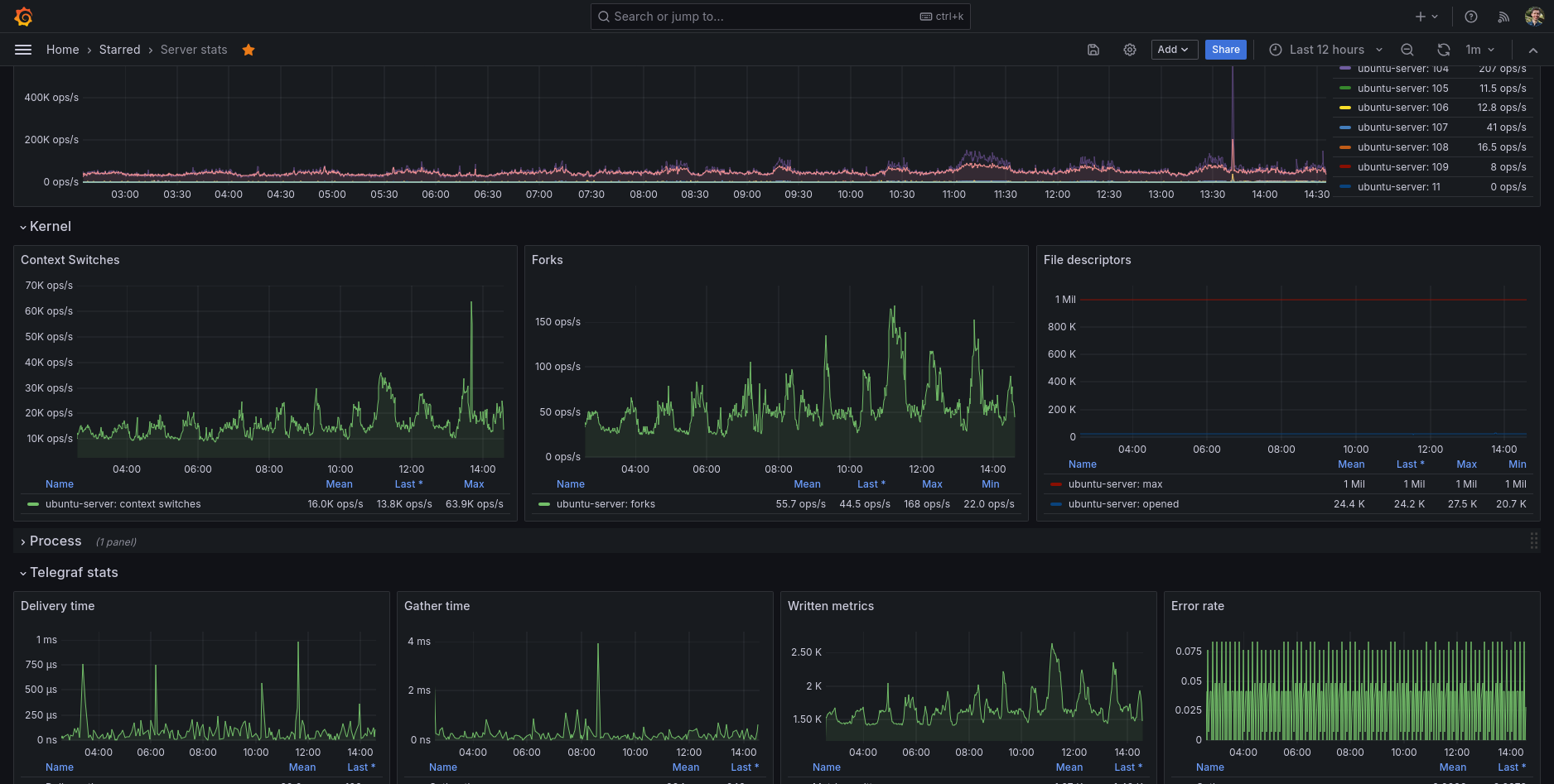Open the help menu icon
1554x784 pixels.
point(1471,17)
